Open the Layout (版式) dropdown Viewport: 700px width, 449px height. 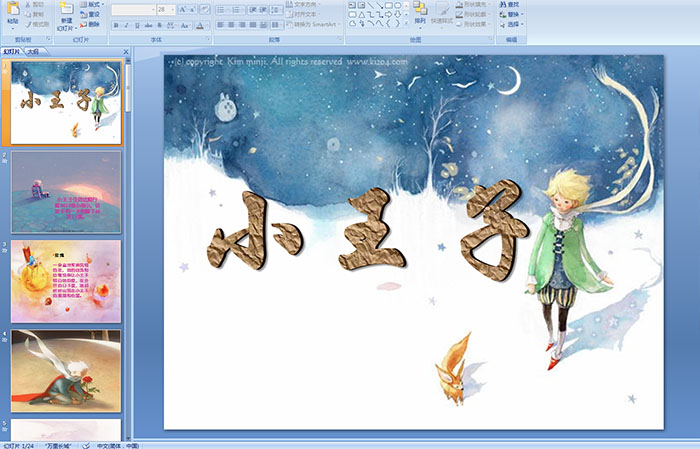tap(92, 4)
